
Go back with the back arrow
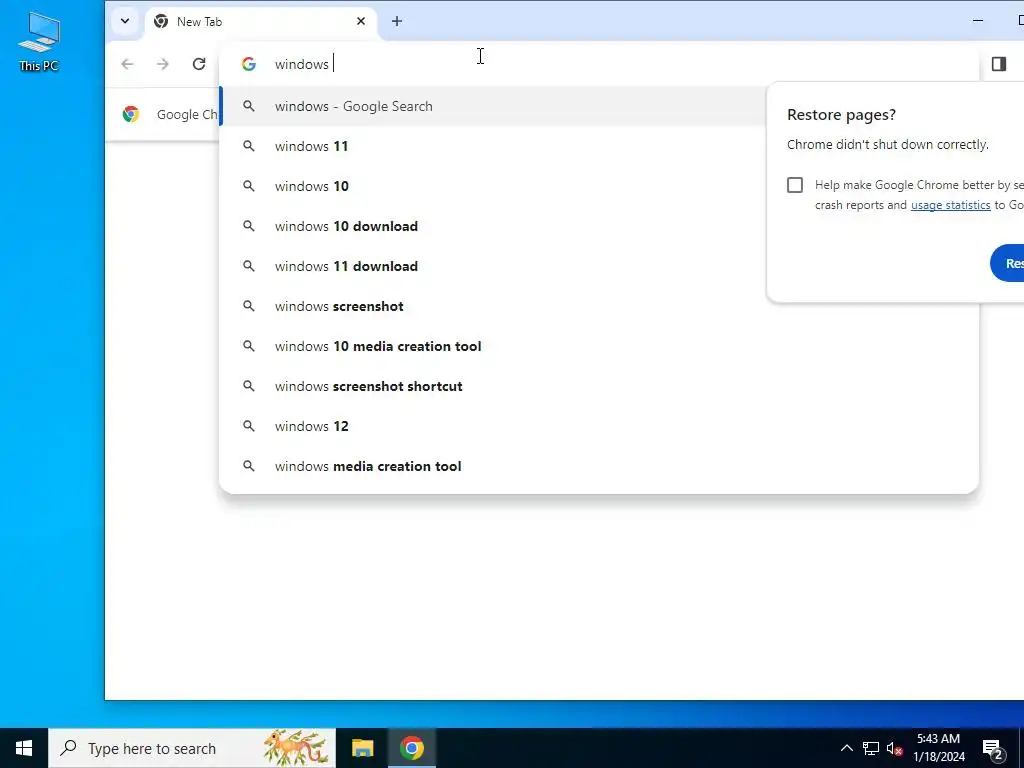pyautogui.click(x=127, y=64)
